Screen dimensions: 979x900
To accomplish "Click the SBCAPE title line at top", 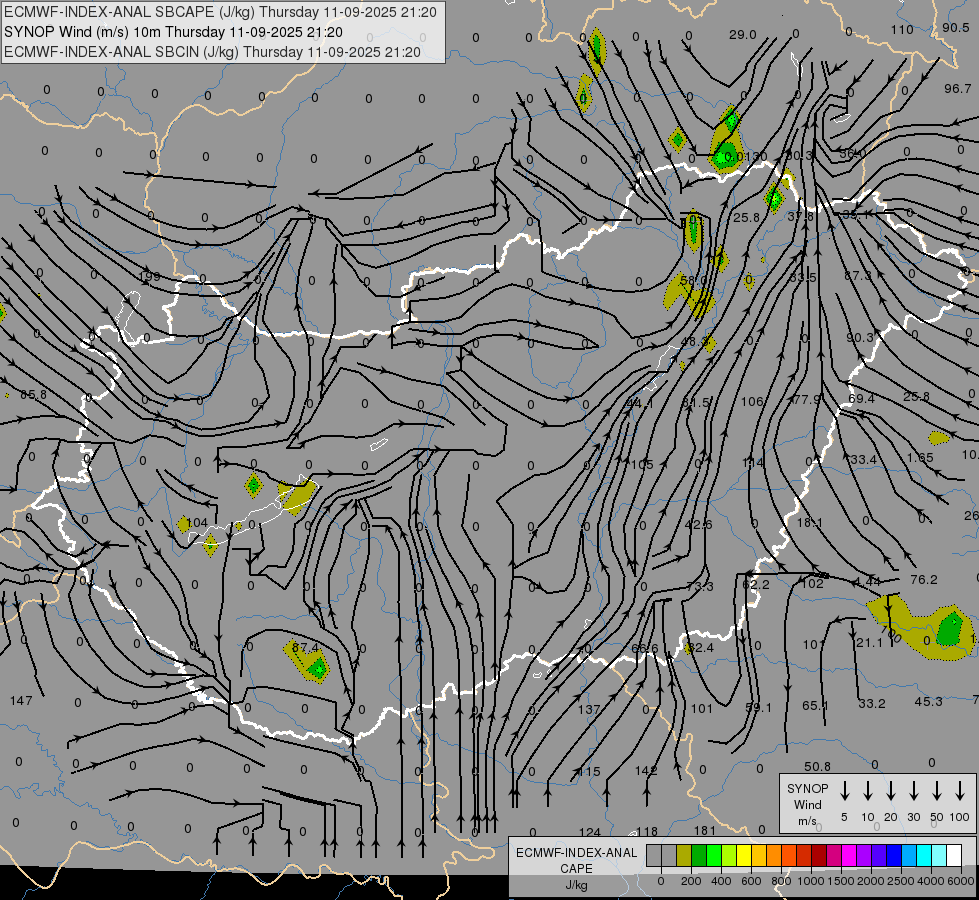I will 220,12.
